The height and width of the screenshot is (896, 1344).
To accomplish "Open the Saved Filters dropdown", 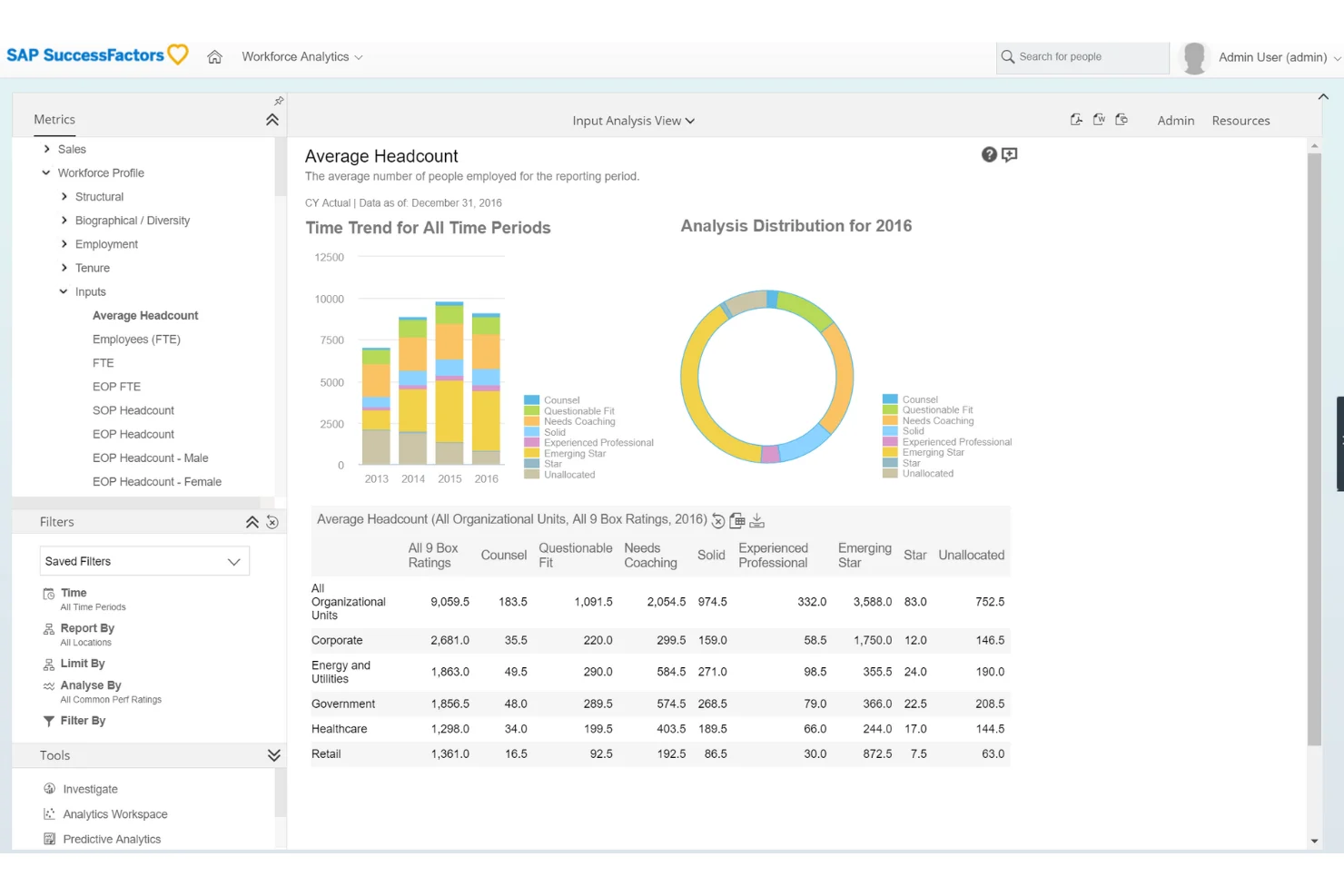I will tap(143, 561).
